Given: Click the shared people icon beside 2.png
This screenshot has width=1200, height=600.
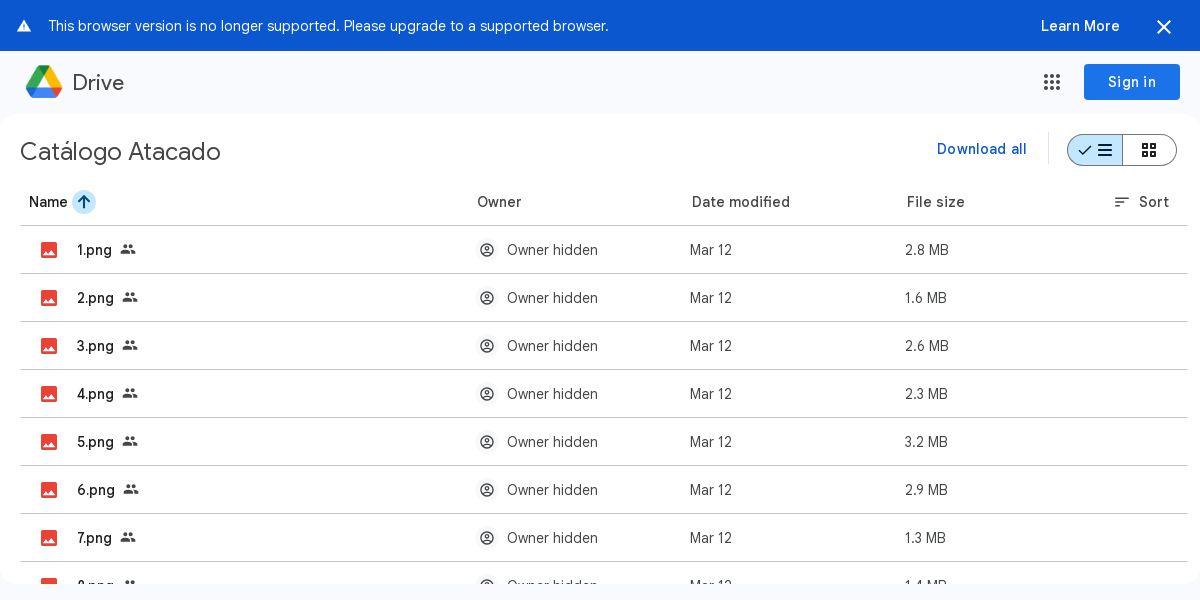Looking at the screenshot, I should [130, 298].
